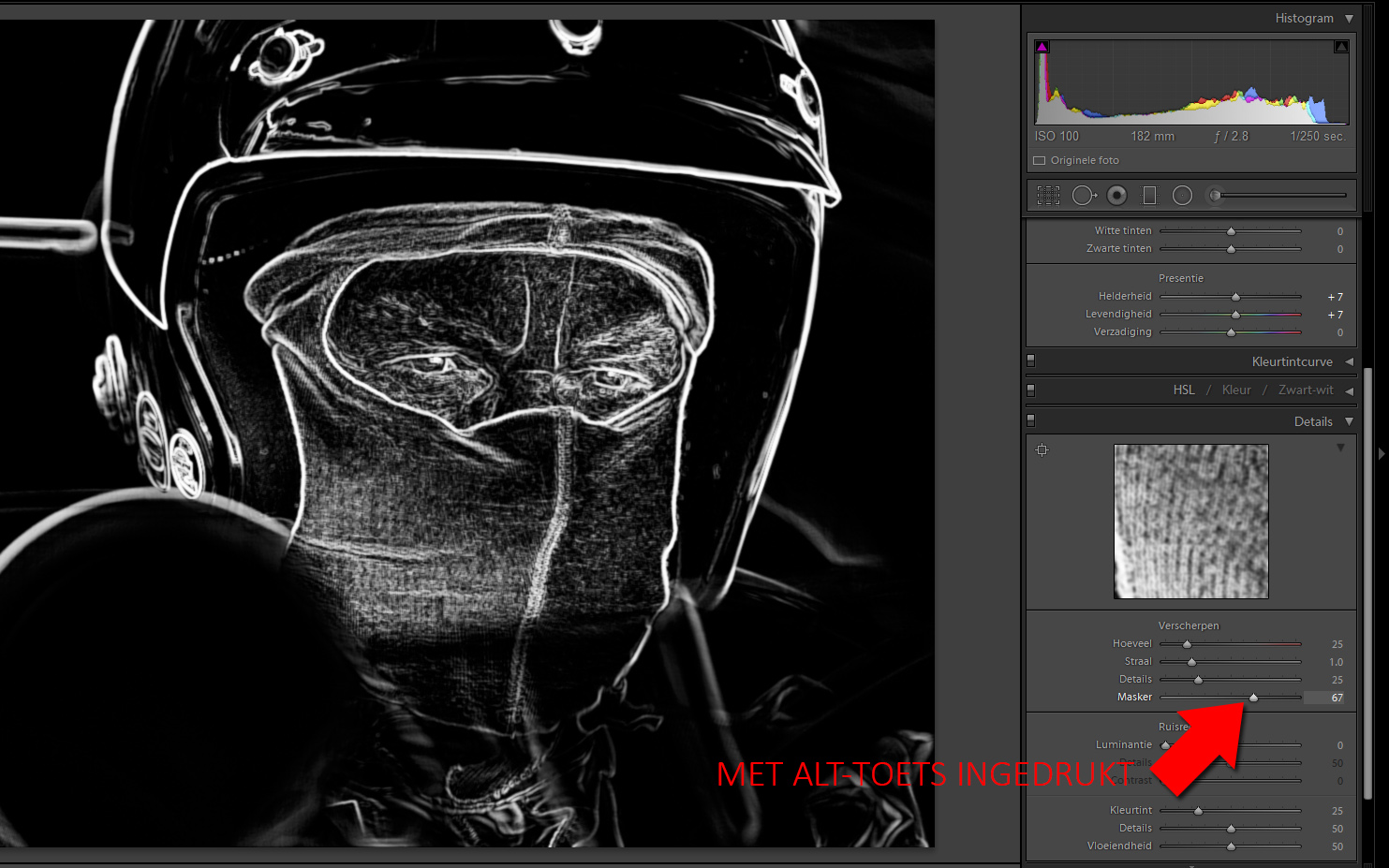This screenshot has width=1389, height=868.
Task: Click the sharpening detail preview thumbnail
Action: tap(1190, 522)
